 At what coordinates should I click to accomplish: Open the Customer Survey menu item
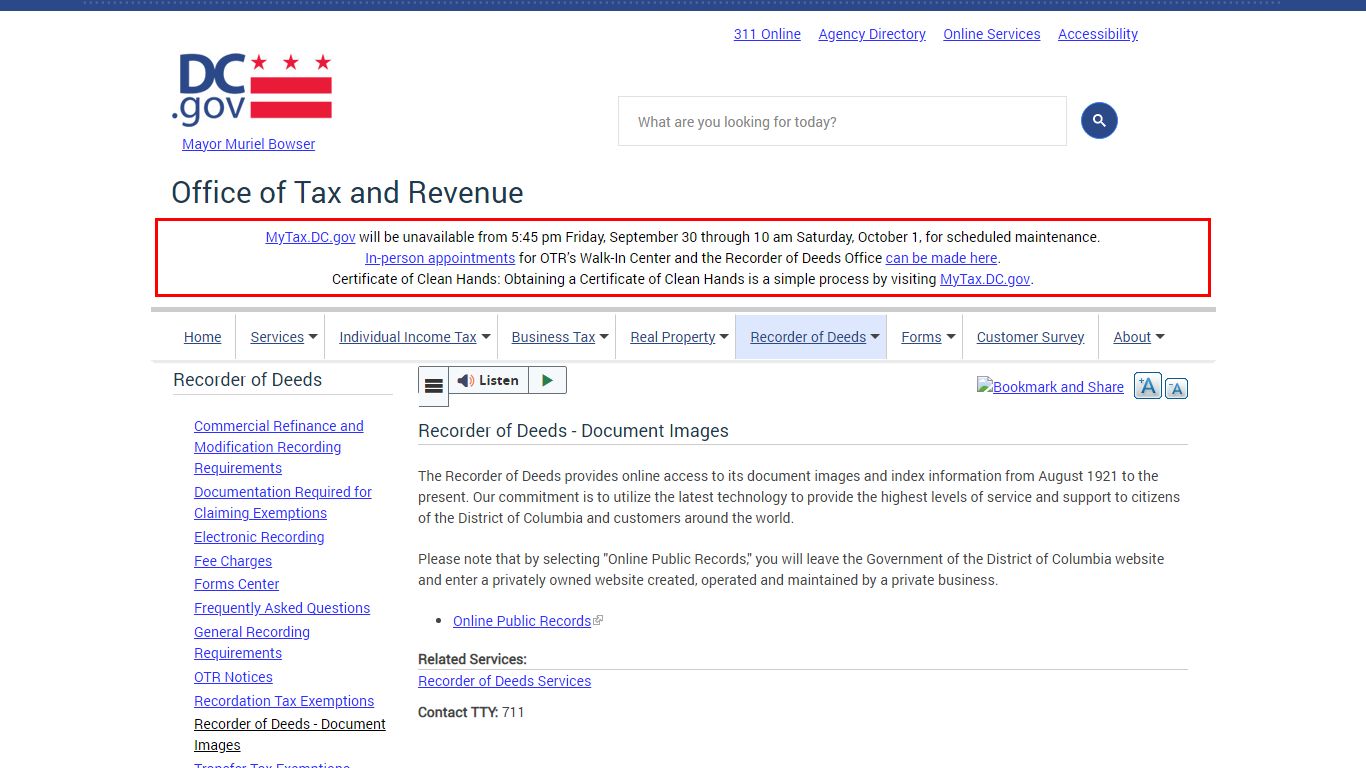(x=1030, y=337)
